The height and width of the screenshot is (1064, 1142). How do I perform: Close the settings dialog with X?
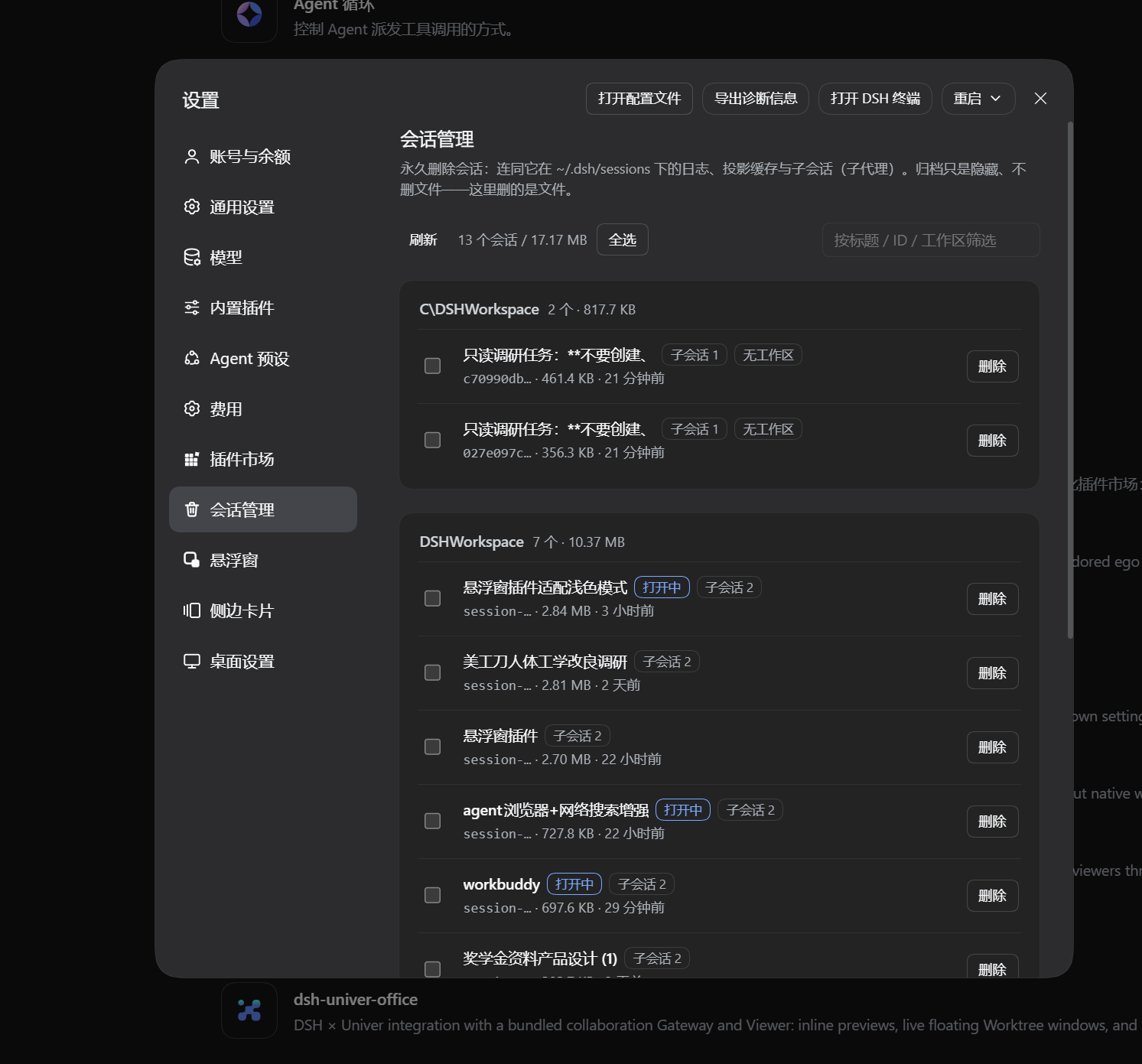tap(1040, 99)
